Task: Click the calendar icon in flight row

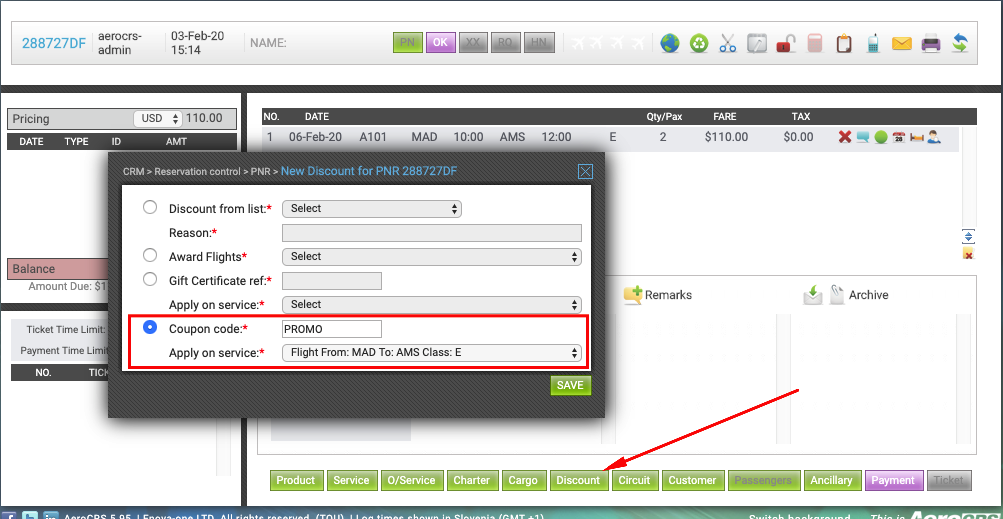Action: click(899, 137)
